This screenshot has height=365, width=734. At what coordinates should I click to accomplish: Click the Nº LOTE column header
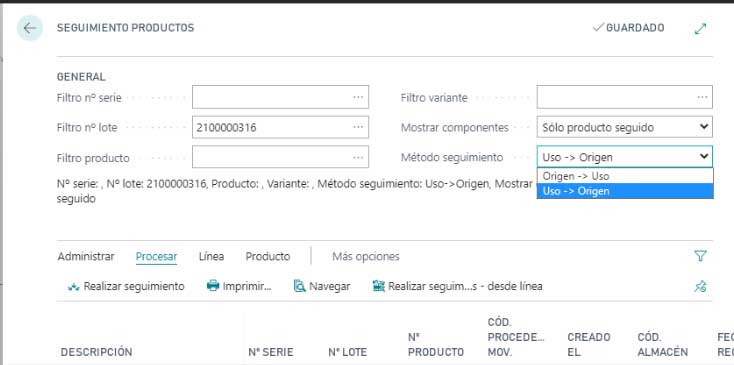click(x=347, y=352)
